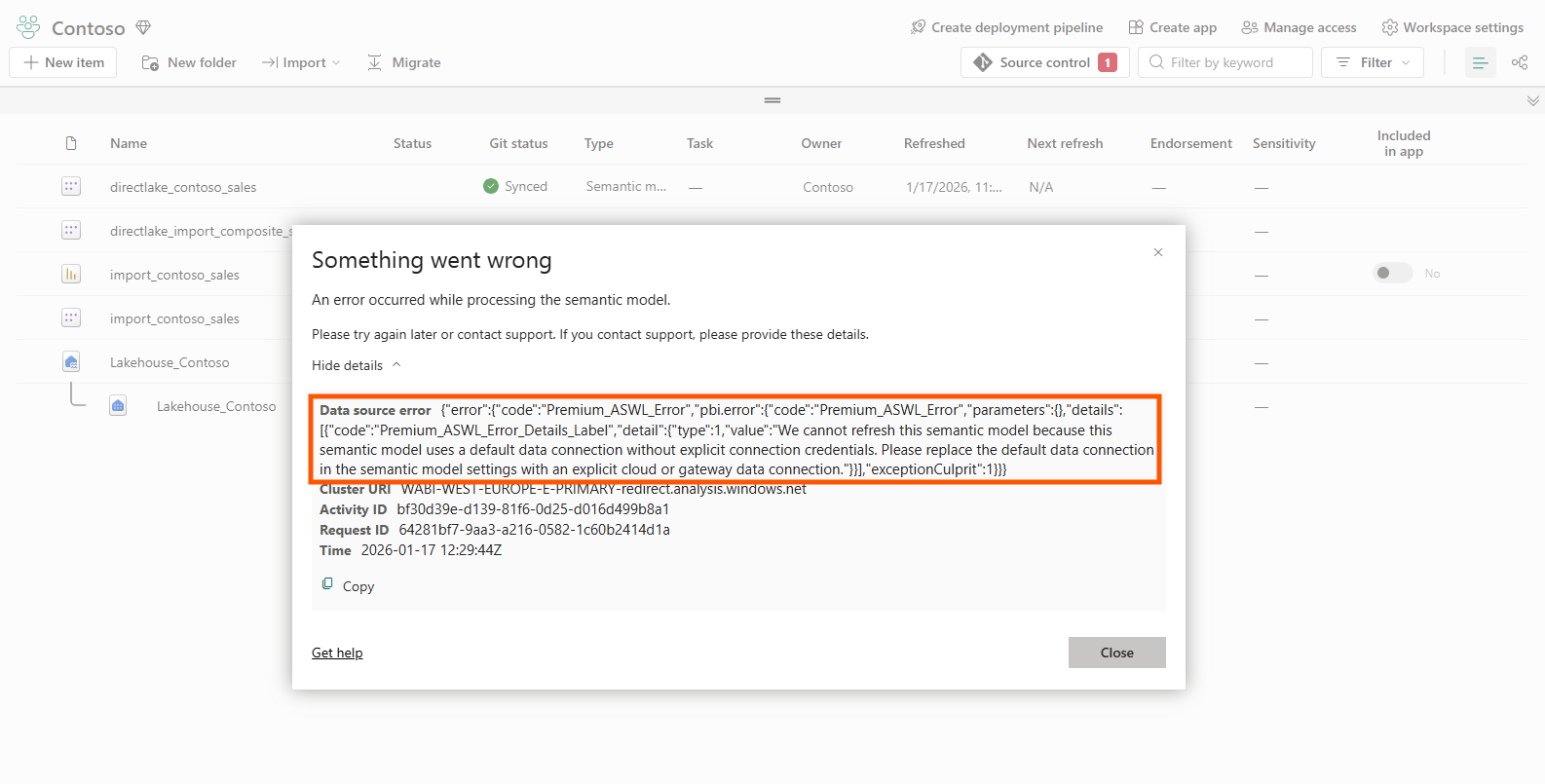Select the Request ID value
1545x784 pixels.
(x=534, y=530)
